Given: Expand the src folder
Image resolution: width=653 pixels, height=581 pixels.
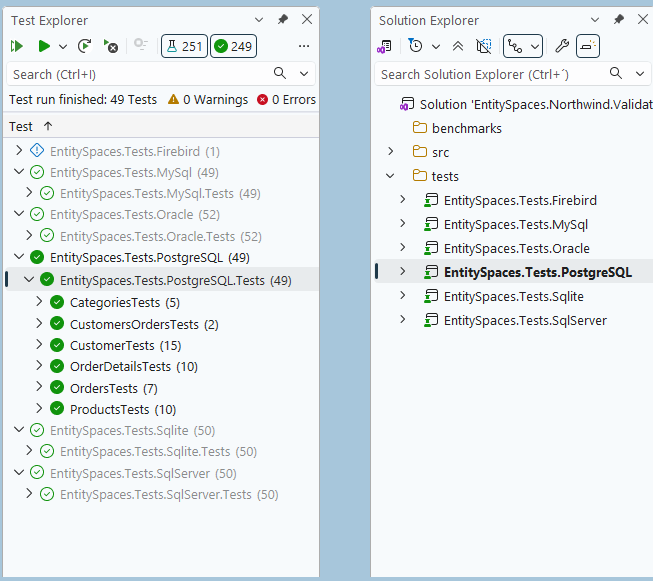Looking at the screenshot, I should tap(391, 151).
